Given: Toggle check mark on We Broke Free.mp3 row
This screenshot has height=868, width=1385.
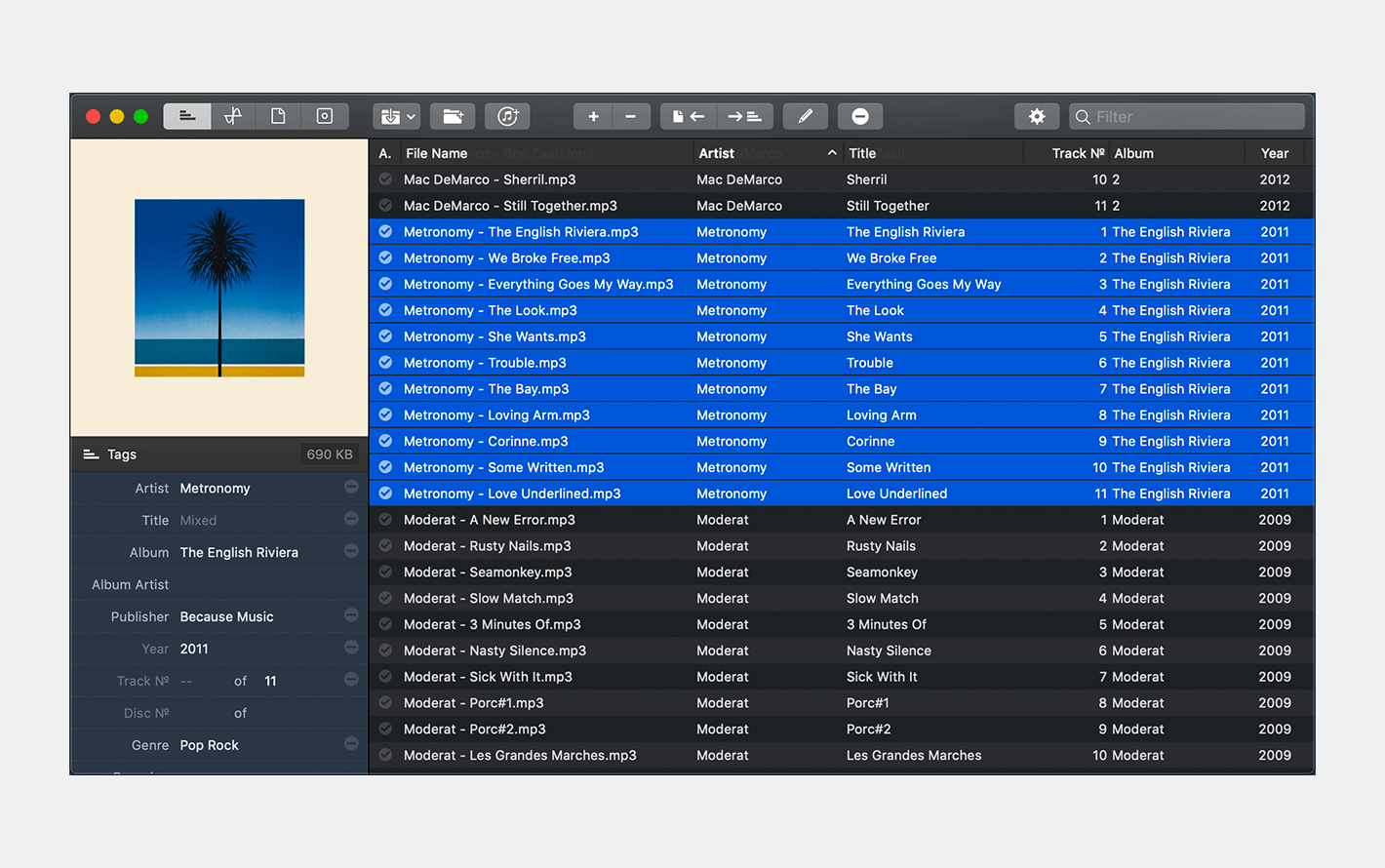Looking at the screenshot, I should click(385, 258).
